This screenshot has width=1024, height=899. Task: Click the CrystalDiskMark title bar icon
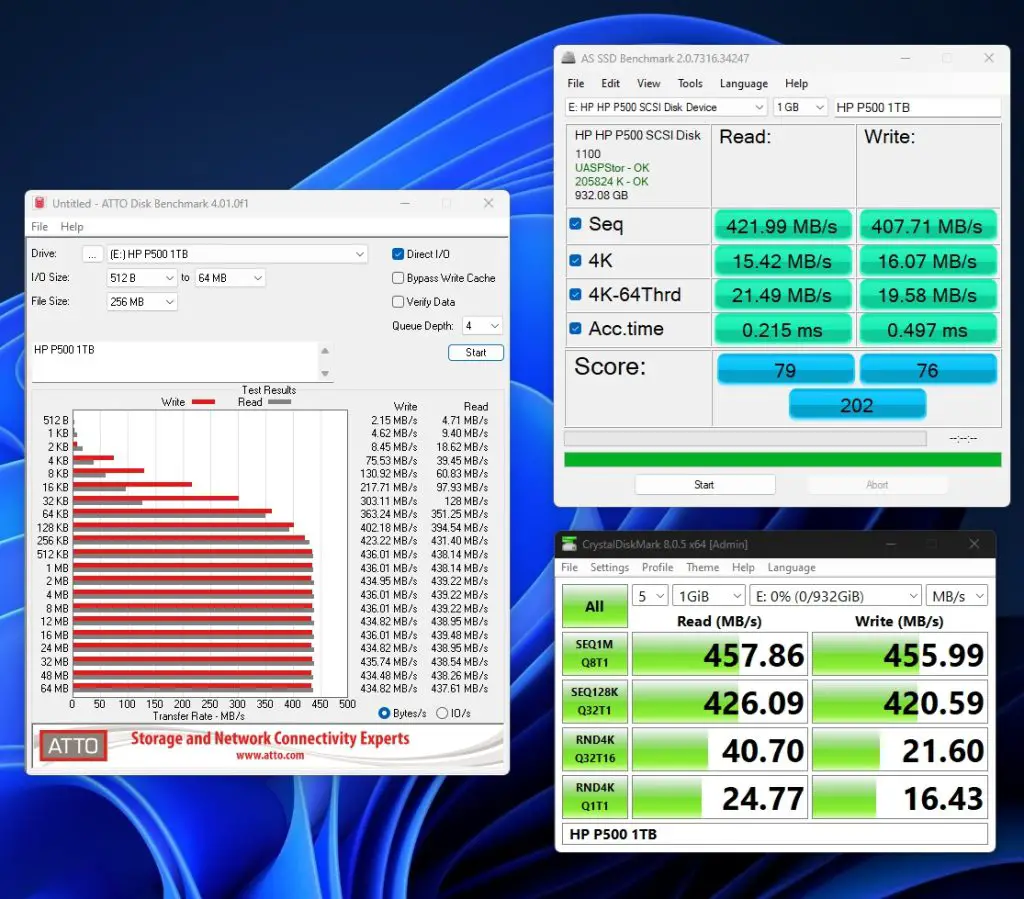[x=569, y=544]
